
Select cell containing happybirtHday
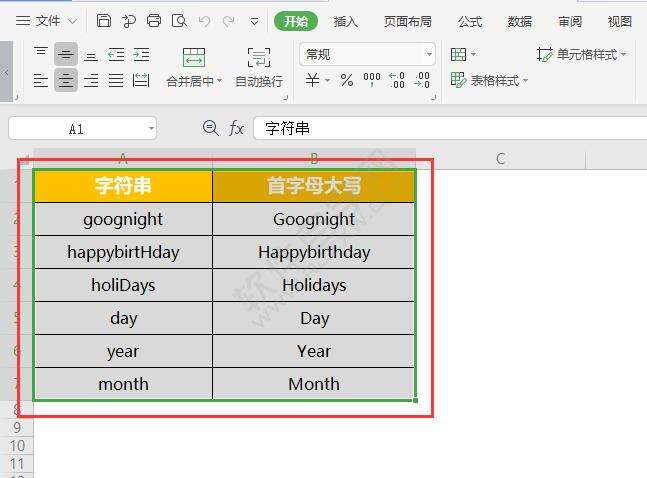coord(123,252)
